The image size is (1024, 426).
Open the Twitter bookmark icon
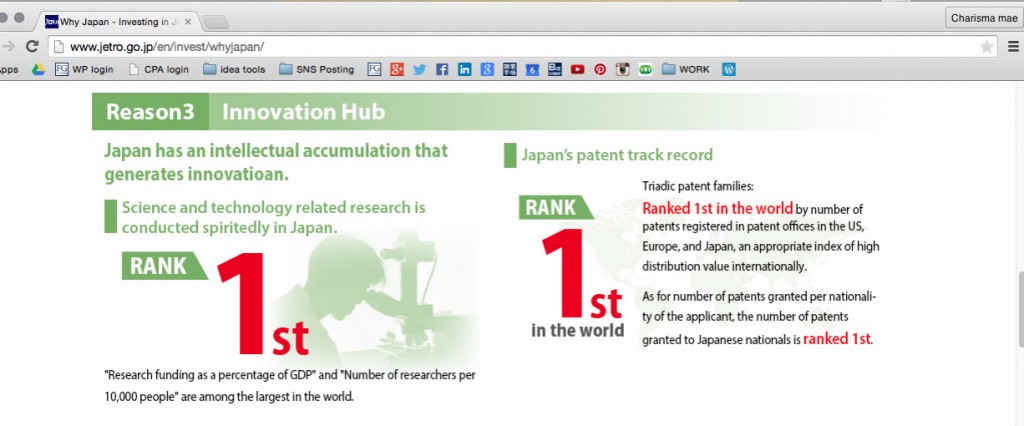(x=419, y=69)
